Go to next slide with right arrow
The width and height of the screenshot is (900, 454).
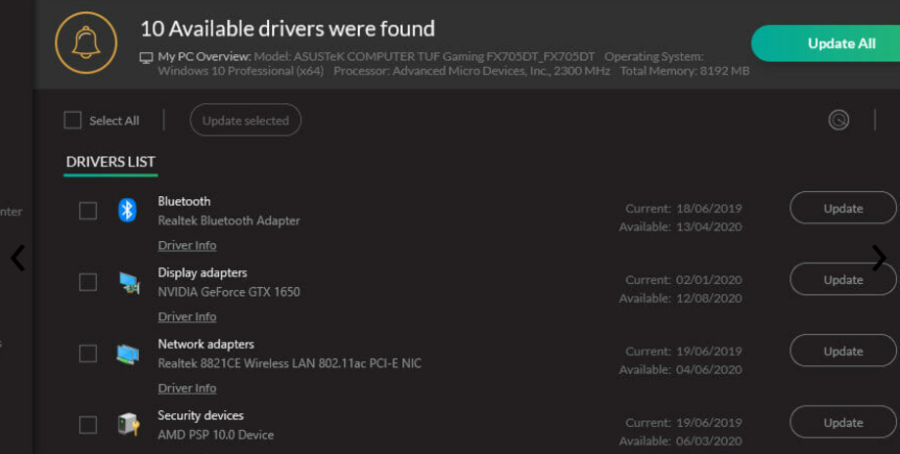pos(879,258)
